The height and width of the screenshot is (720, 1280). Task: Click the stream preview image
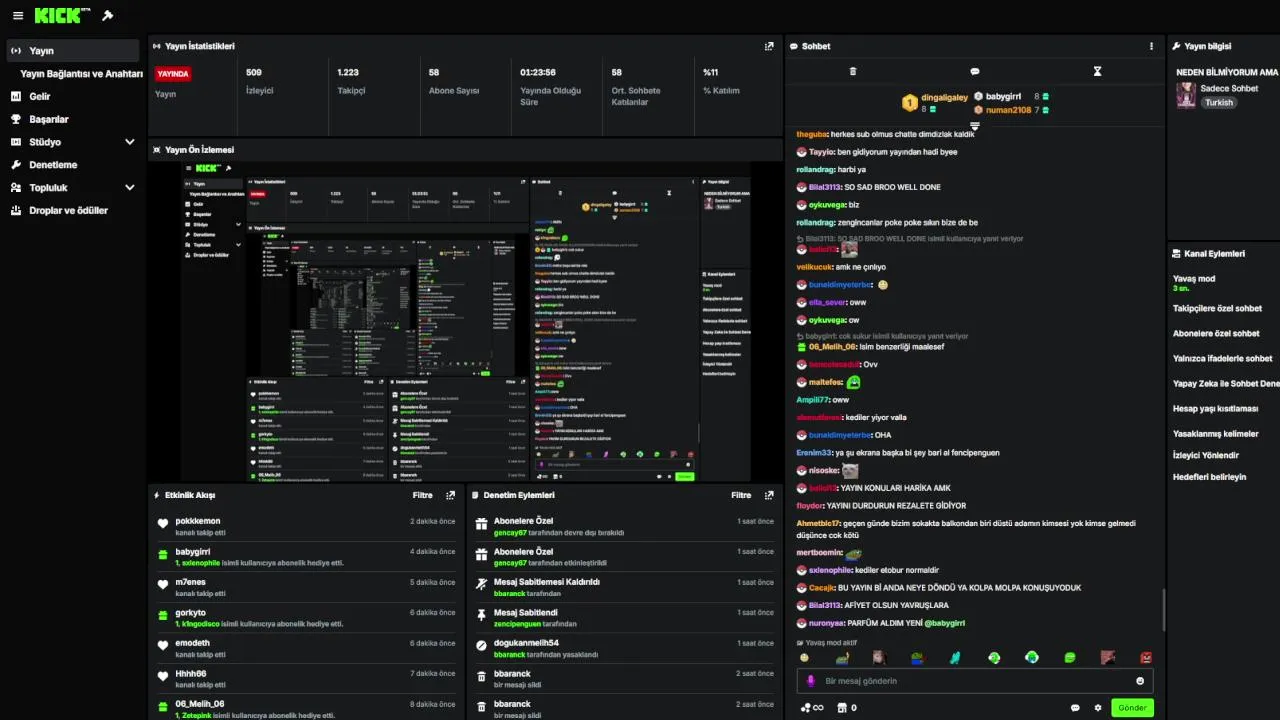(465, 322)
